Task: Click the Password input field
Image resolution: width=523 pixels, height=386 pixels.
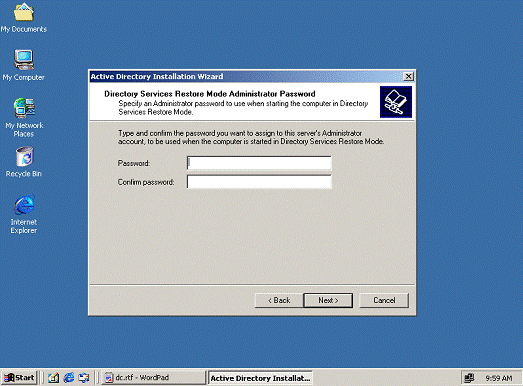Action: [x=259, y=163]
